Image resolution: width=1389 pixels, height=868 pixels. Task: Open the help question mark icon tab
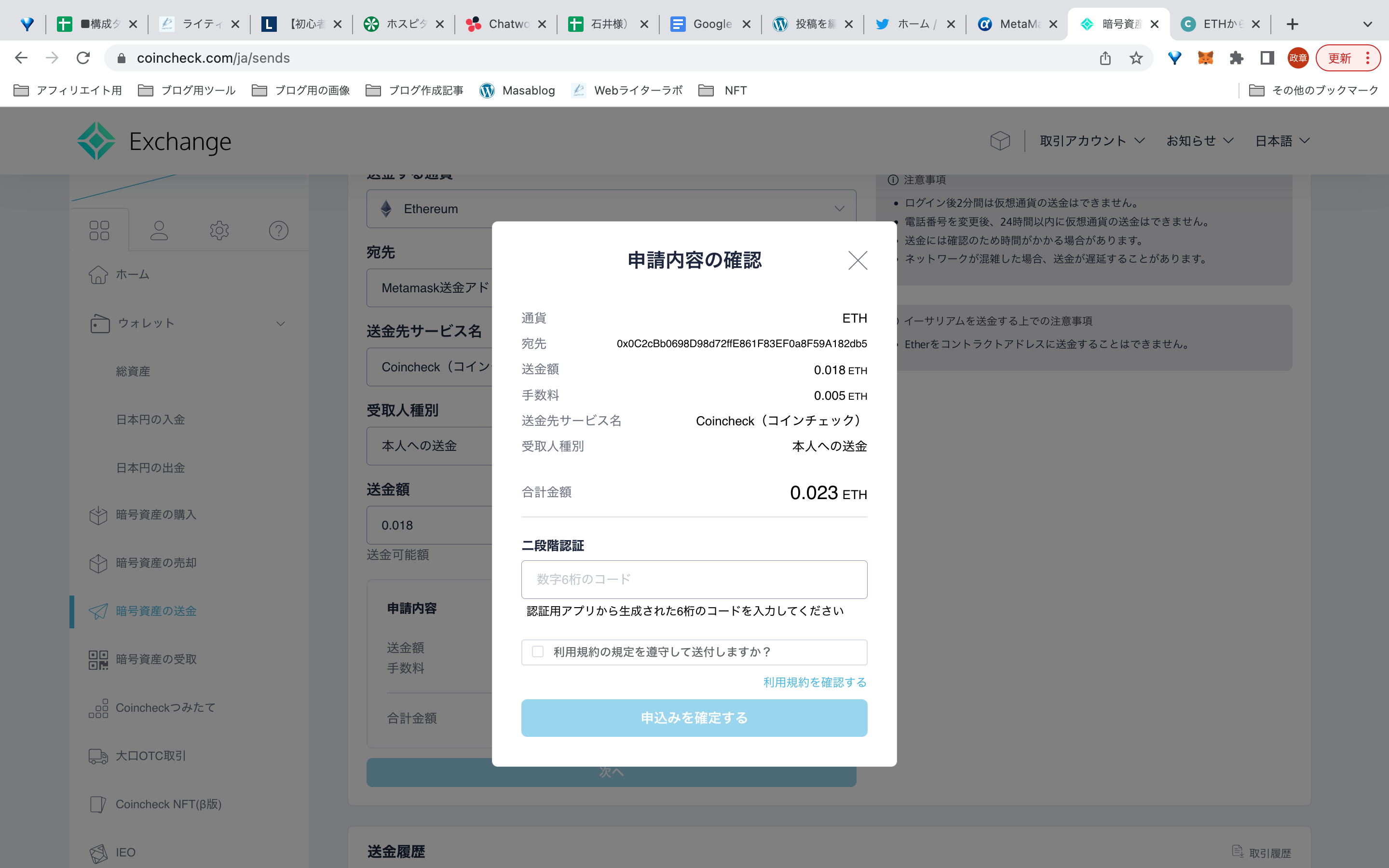pyautogui.click(x=279, y=230)
